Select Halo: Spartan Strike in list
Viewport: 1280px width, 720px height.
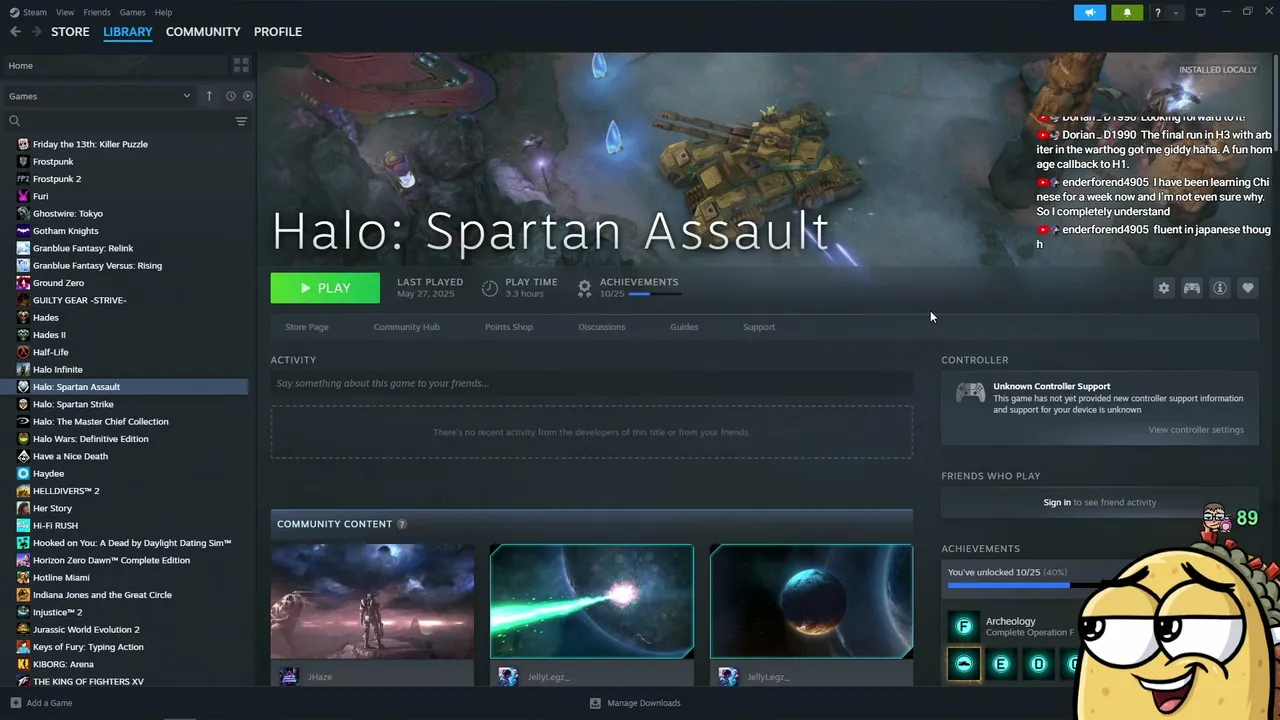[x=73, y=404]
